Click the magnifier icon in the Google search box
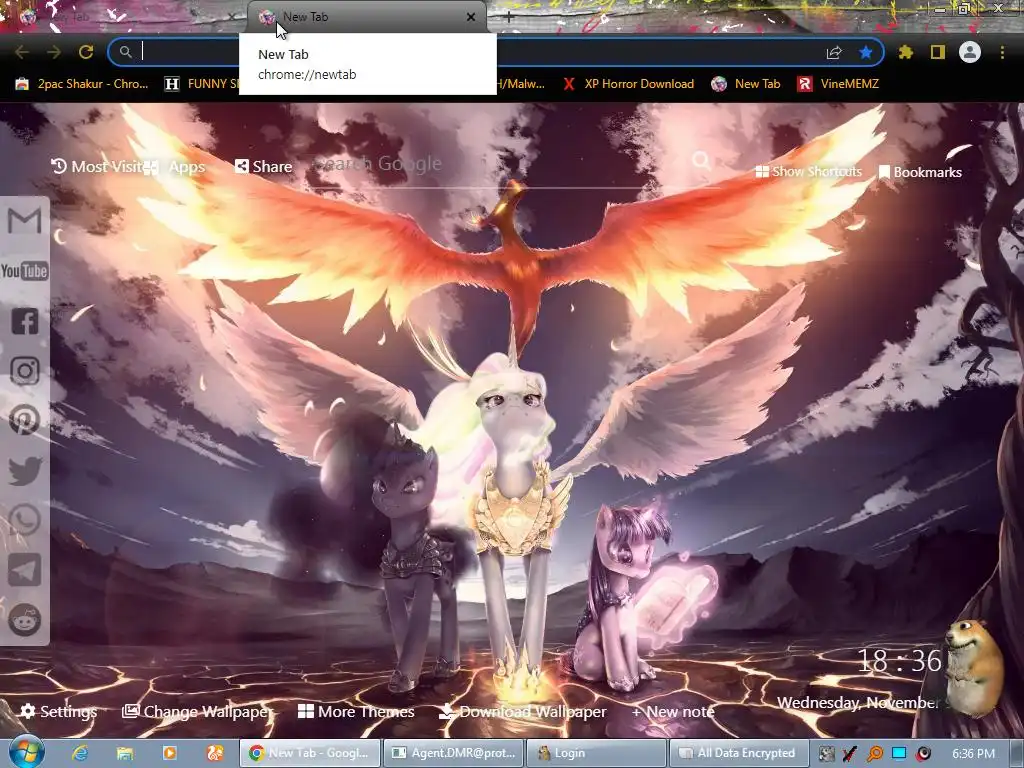Viewport: 1024px width, 768px height. 701,160
